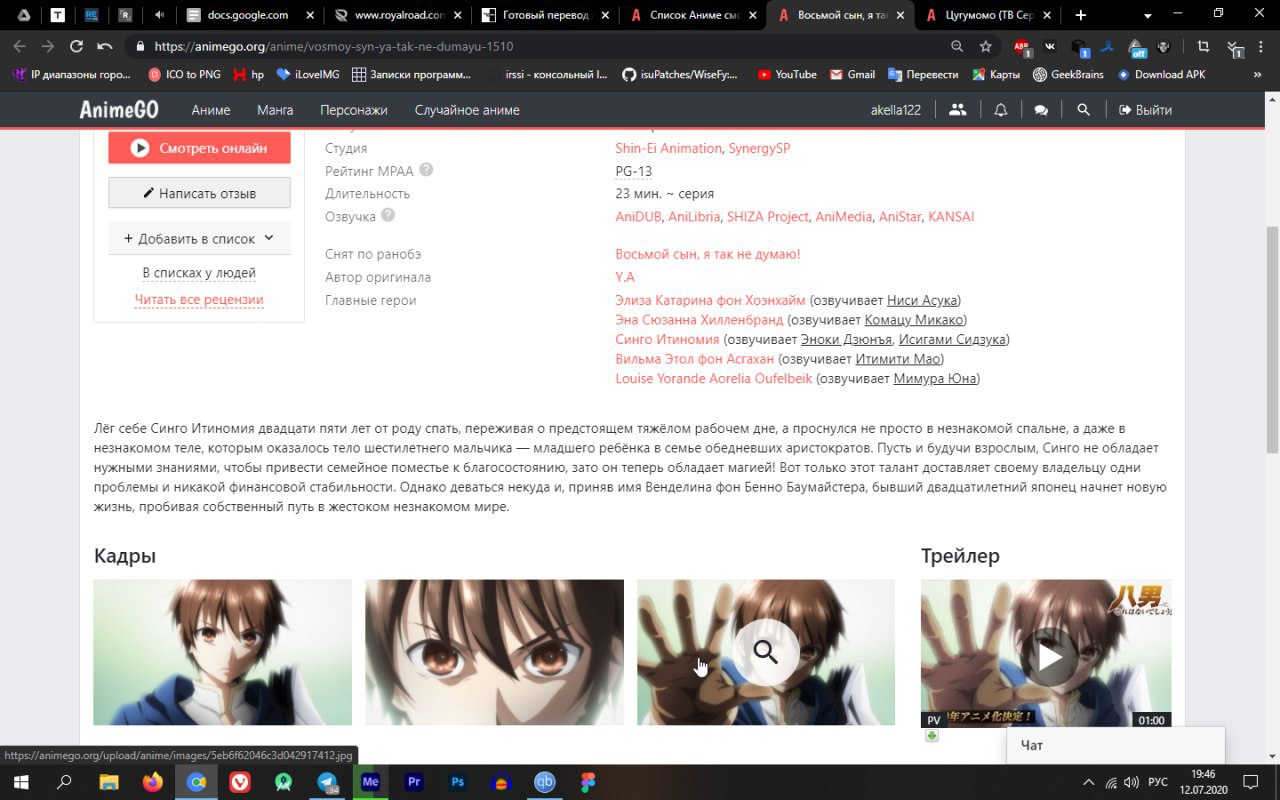Switch to the Список Аниме tab
1280x800 pixels.
pos(692,15)
